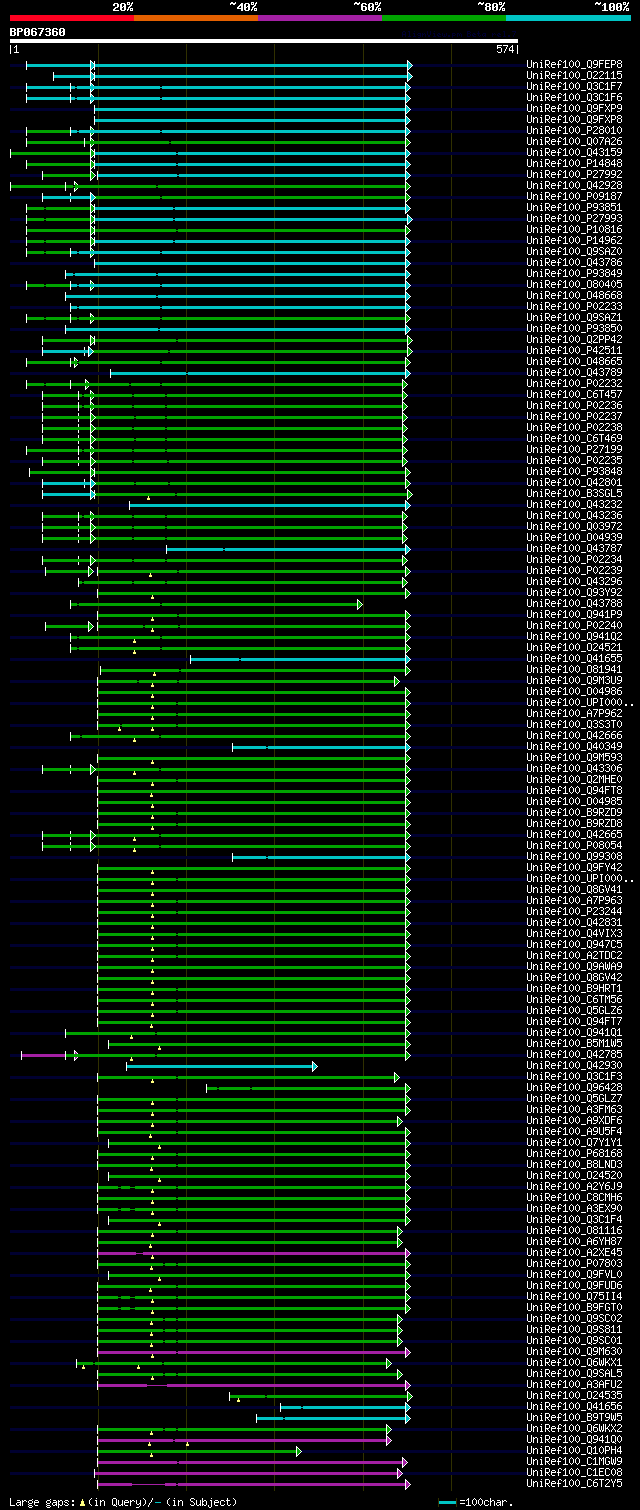Viewport: 640px width, 1510px height.
Task: Open hit UniRef100_Q3C1F7
Action: click(x=573, y=87)
